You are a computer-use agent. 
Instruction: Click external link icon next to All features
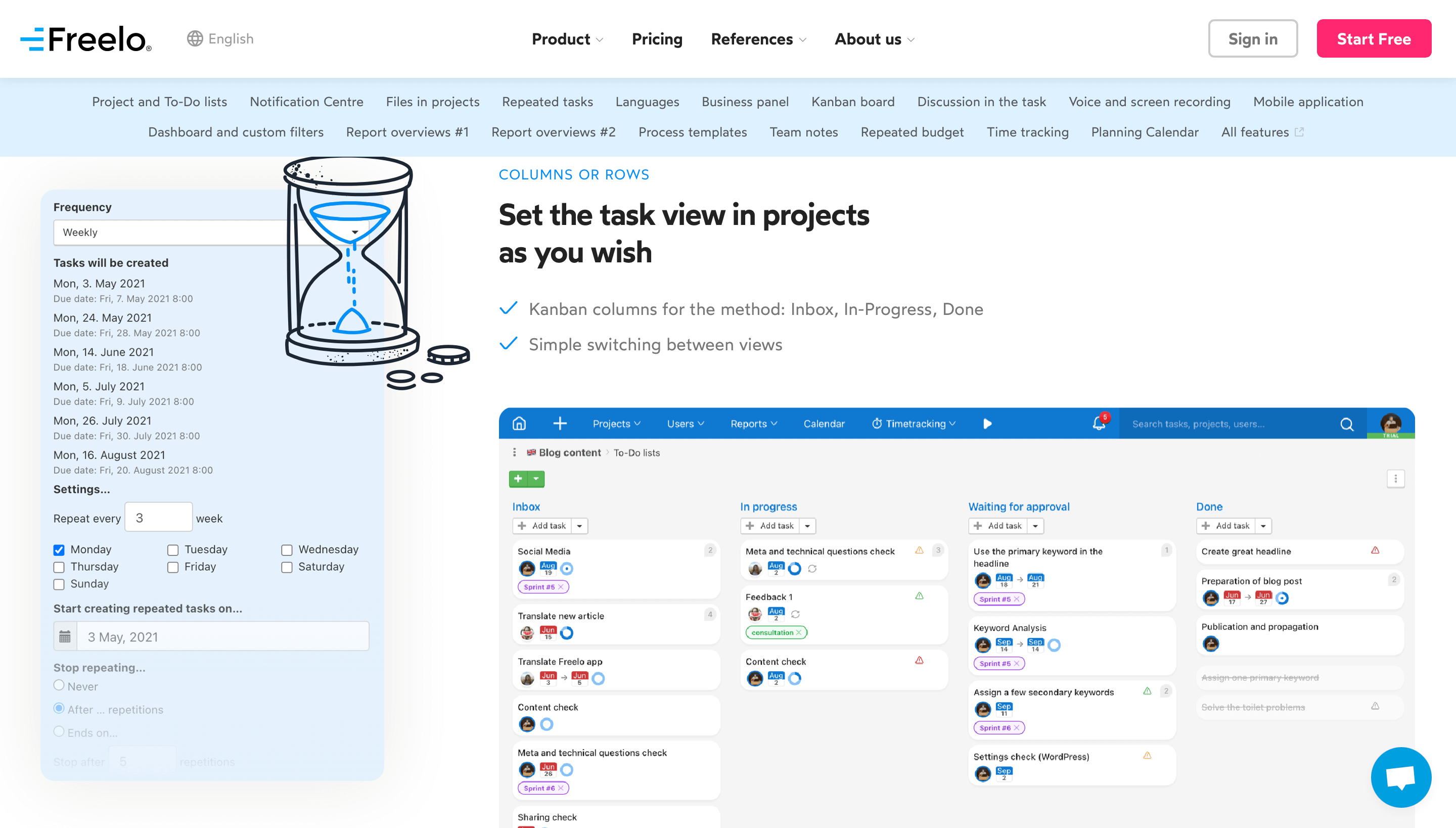tap(1299, 132)
